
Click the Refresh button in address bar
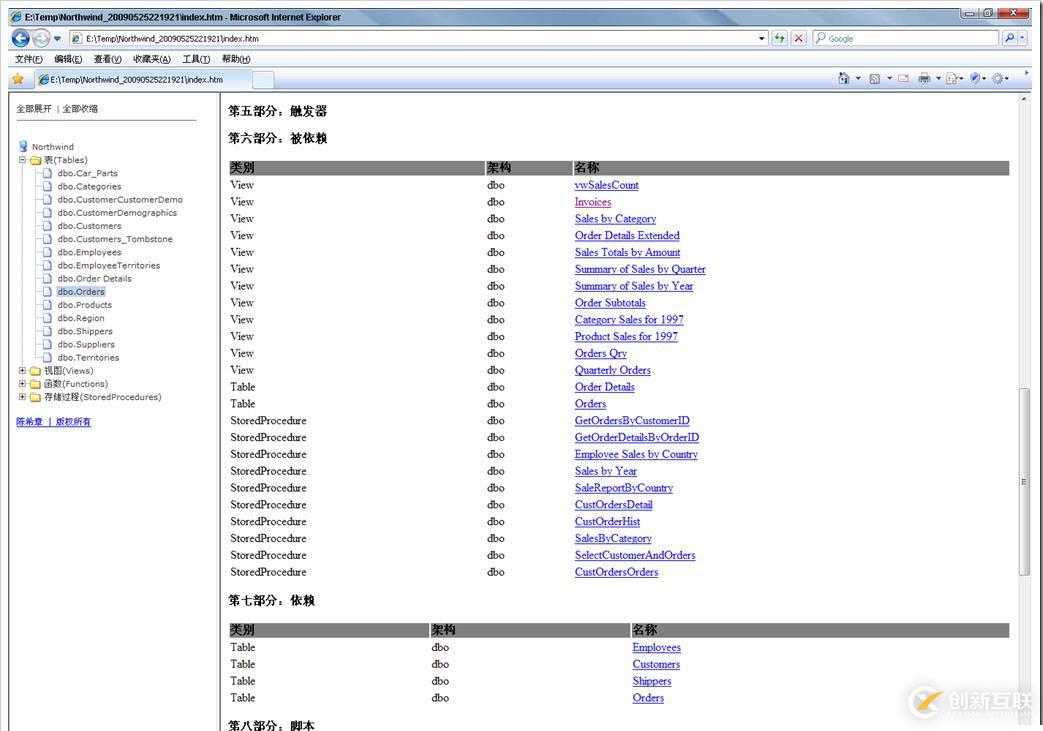click(x=779, y=38)
